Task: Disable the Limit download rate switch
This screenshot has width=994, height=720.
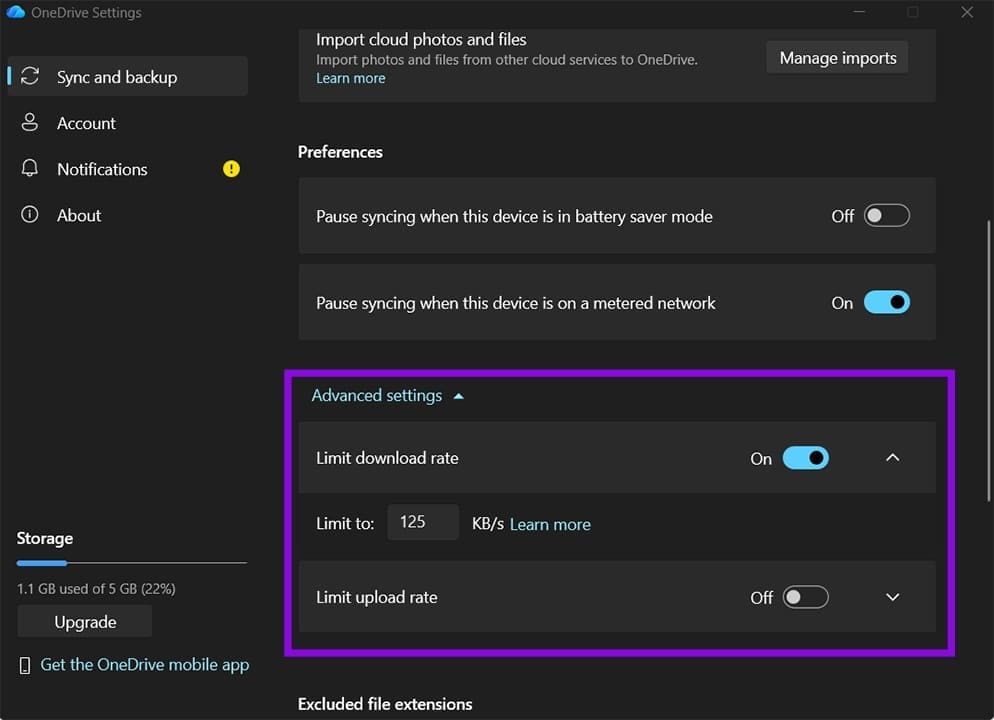Action: pos(806,458)
